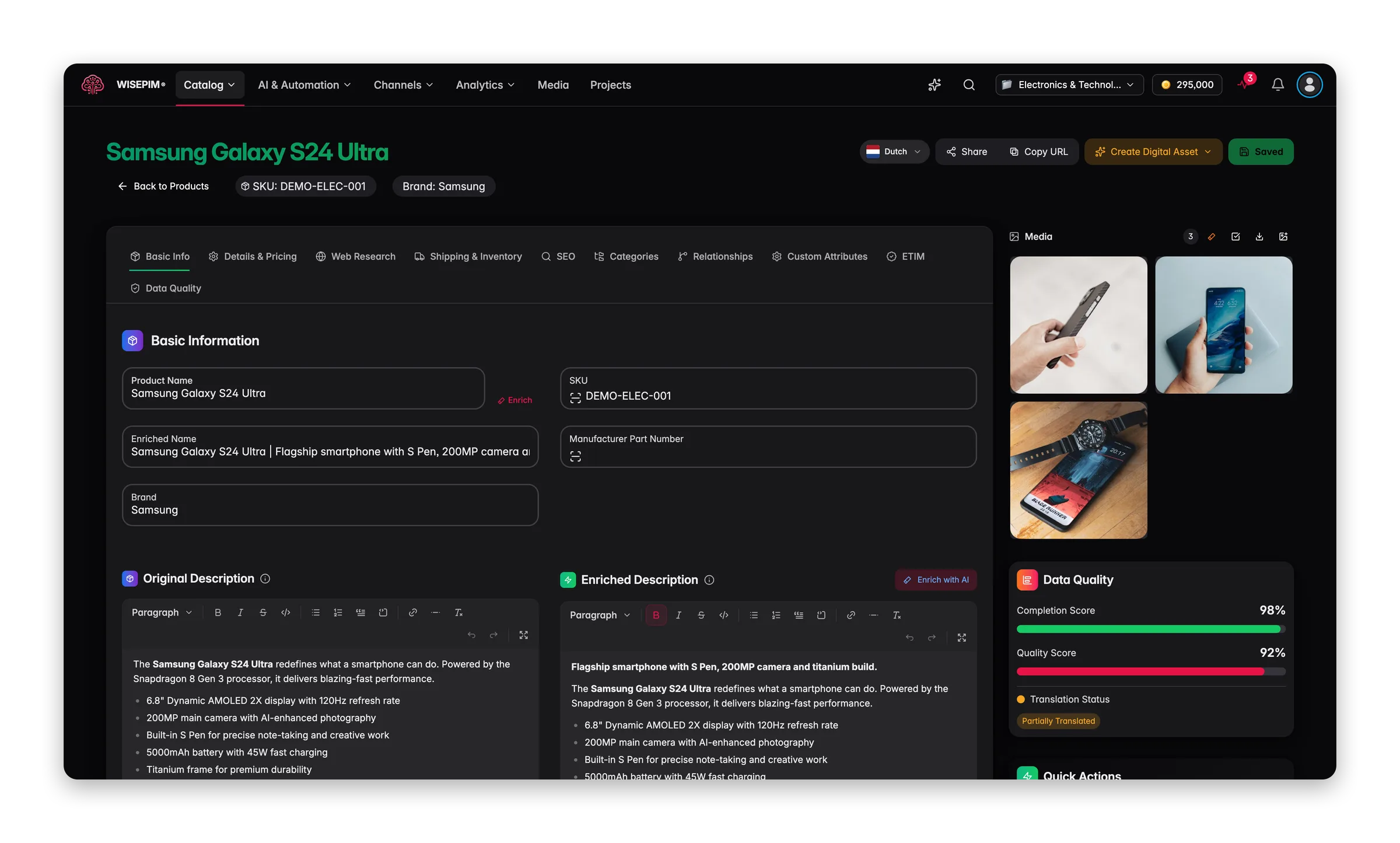Go Back to Products

click(163, 186)
